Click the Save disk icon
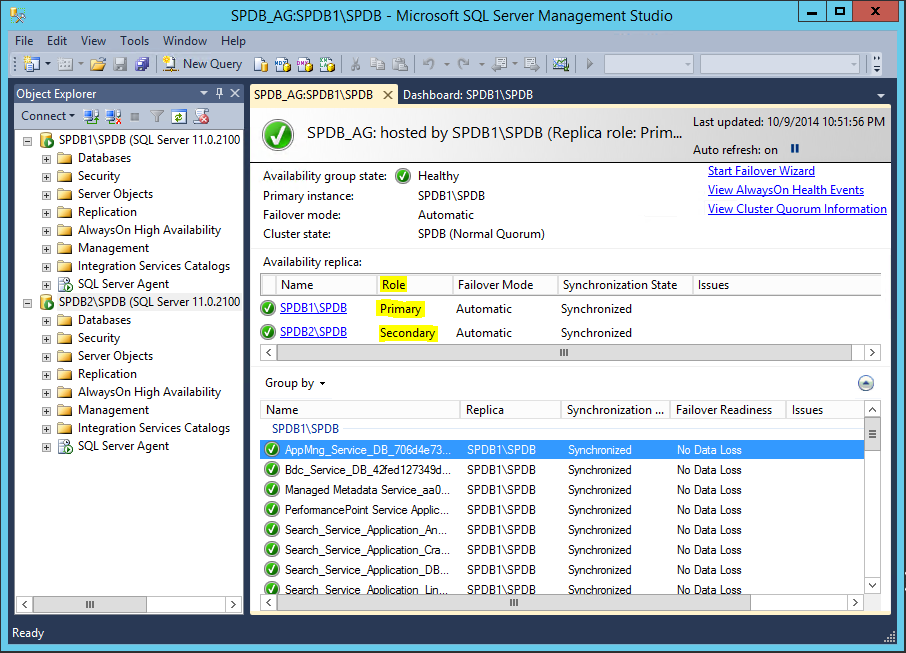 [x=120, y=64]
